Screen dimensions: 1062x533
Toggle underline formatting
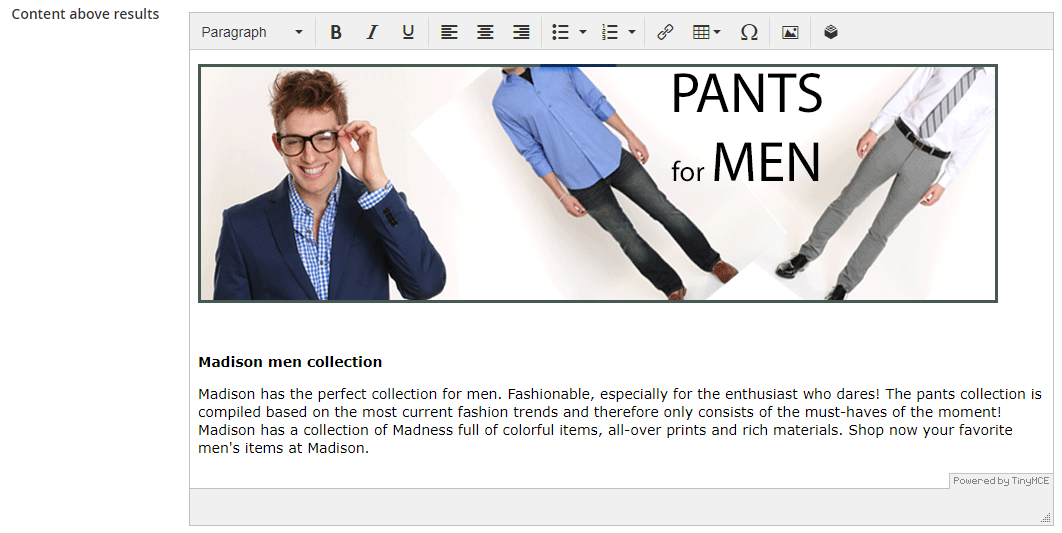(x=408, y=32)
